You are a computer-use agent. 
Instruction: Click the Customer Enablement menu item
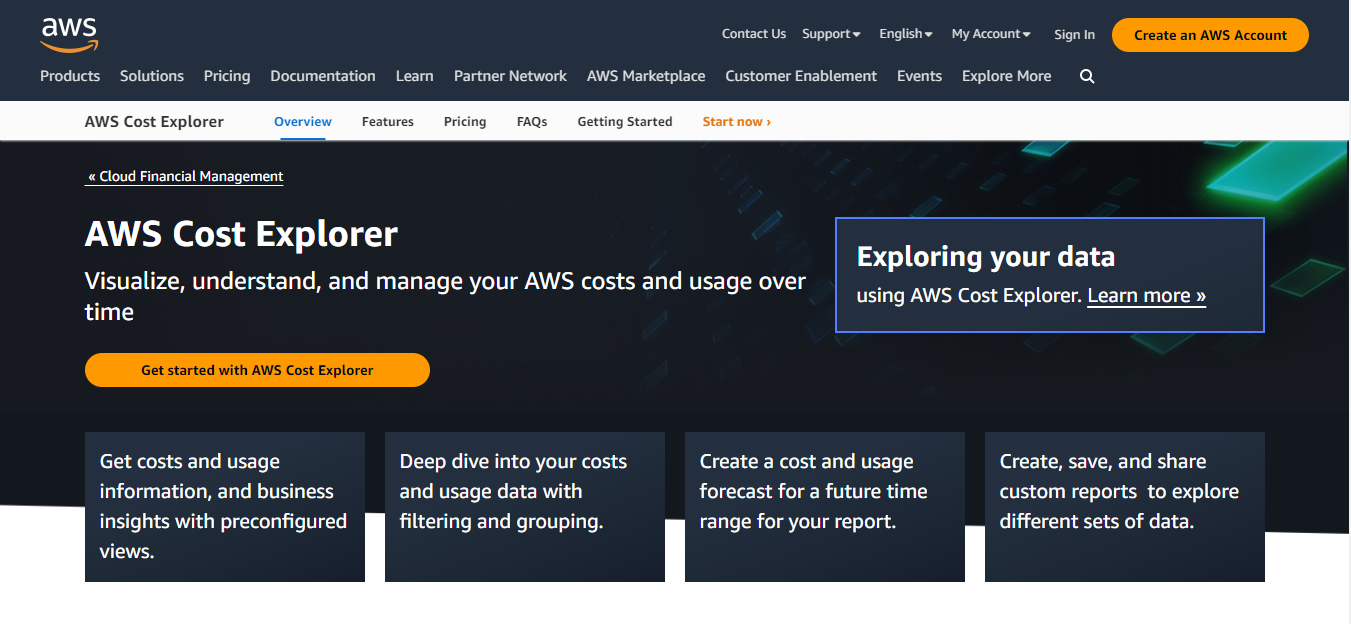(800, 76)
